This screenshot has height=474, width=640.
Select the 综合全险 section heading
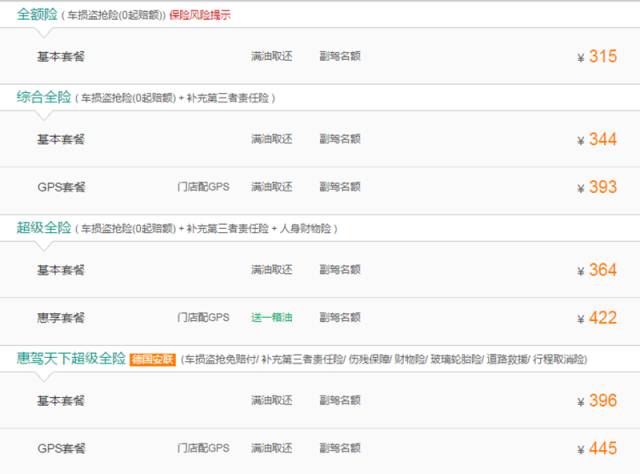tap(44, 97)
